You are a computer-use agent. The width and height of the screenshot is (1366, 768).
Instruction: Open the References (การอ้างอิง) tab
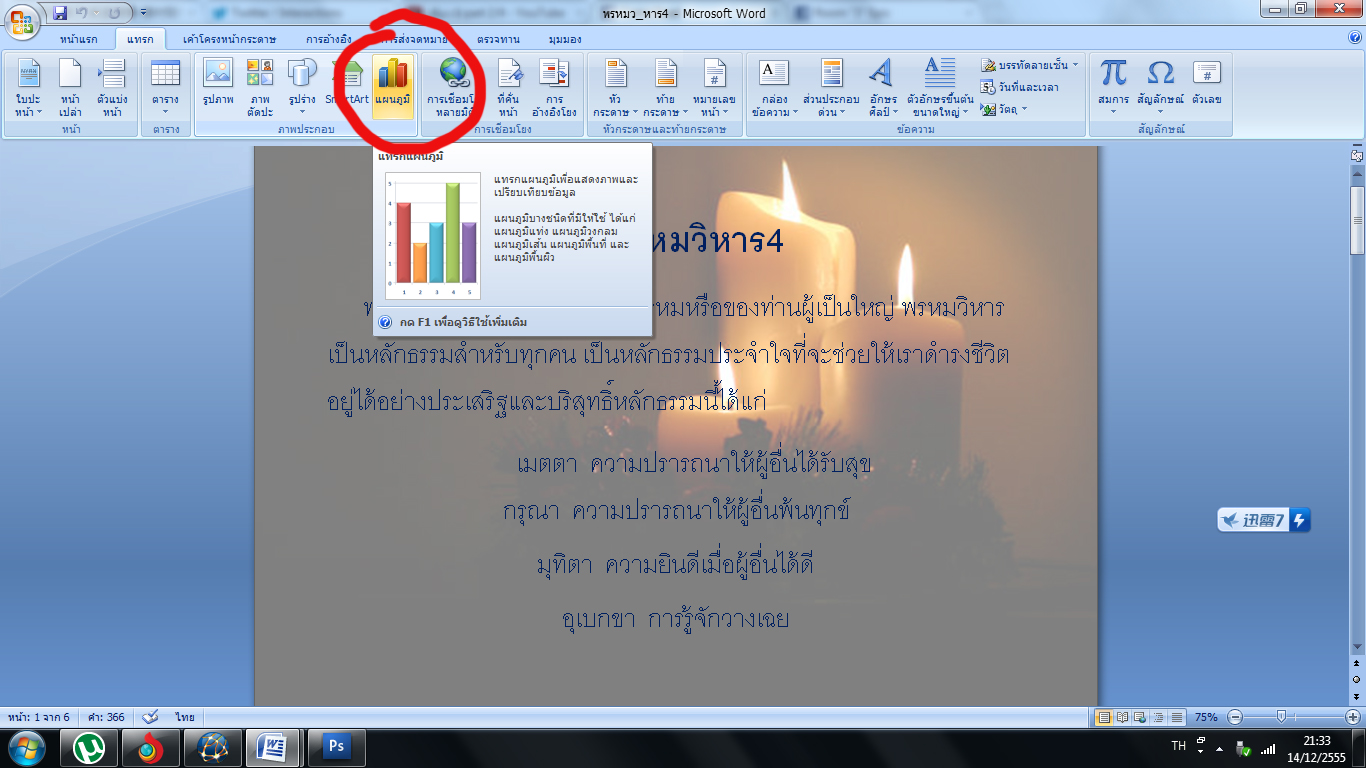pyautogui.click(x=329, y=39)
